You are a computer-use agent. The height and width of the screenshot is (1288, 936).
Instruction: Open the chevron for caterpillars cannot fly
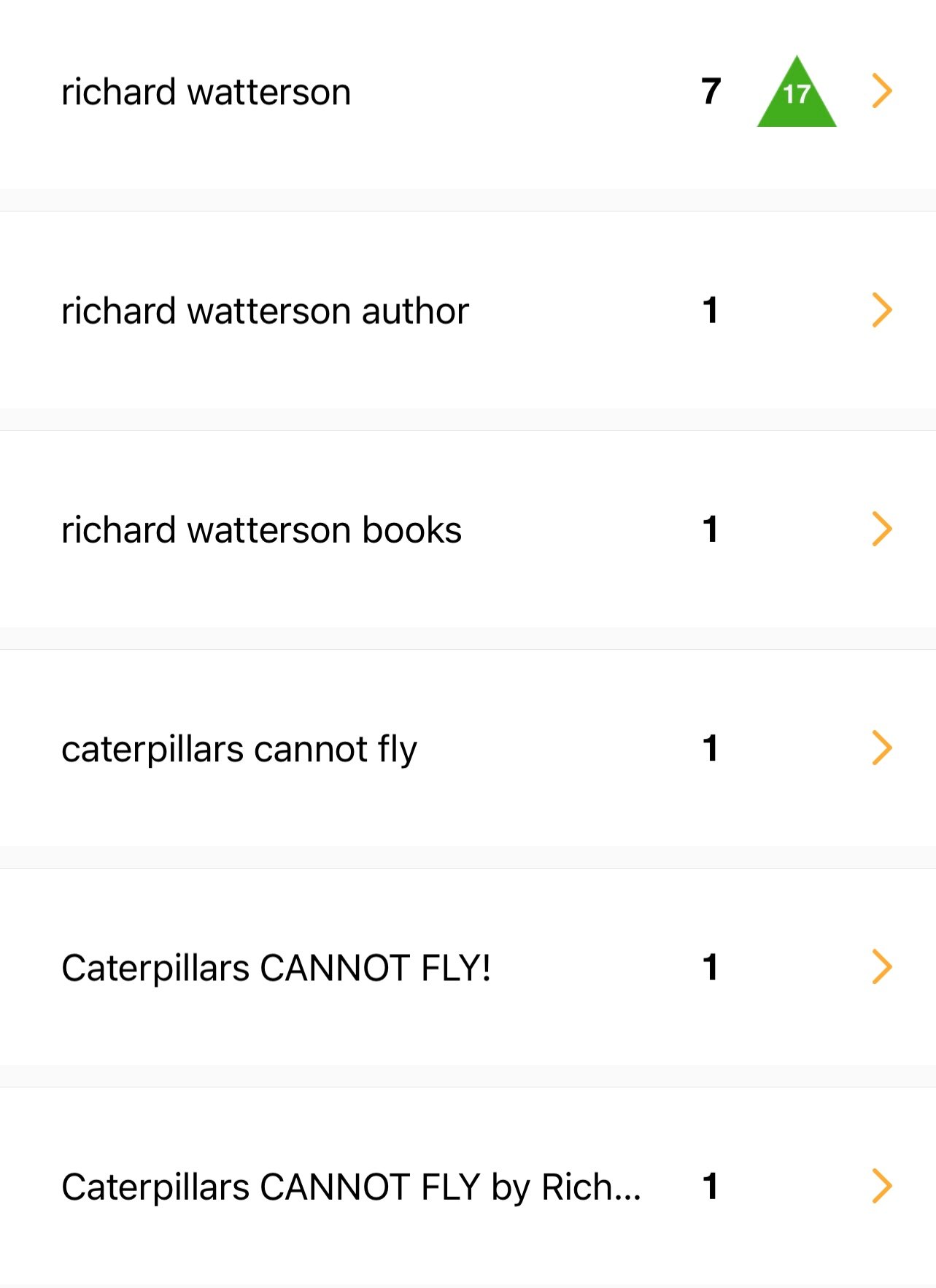point(882,748)
